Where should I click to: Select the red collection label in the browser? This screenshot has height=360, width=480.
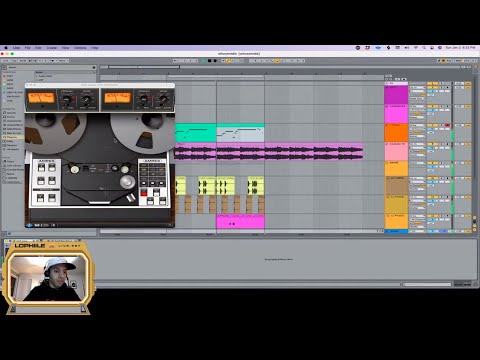[x=9, y=76]
